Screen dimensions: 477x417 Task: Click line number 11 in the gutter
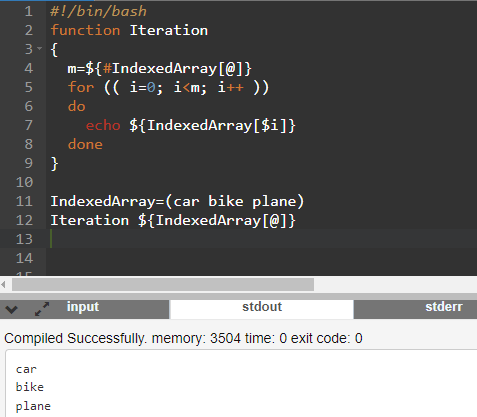tap(24, 202)
